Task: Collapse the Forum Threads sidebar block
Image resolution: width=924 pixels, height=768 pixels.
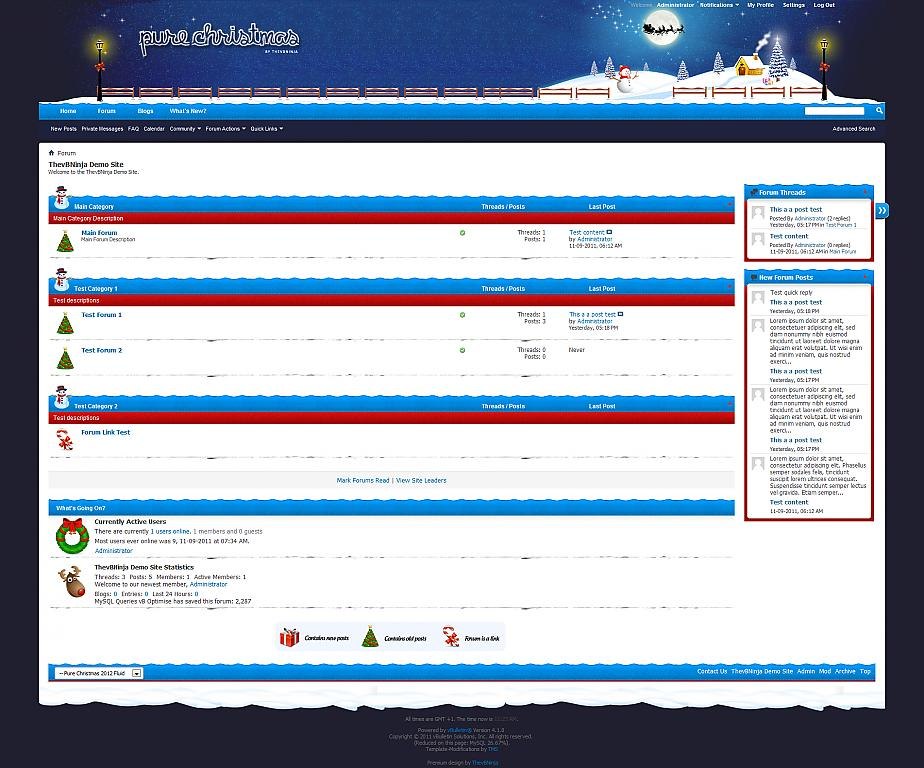Action: pos(865,192)
